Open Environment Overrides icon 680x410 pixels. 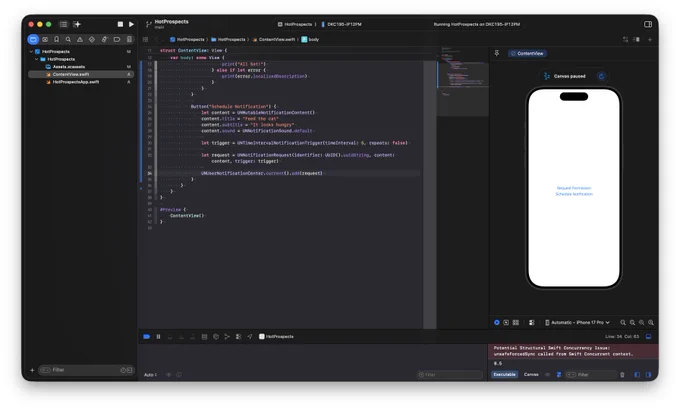[x=238, y=337]
